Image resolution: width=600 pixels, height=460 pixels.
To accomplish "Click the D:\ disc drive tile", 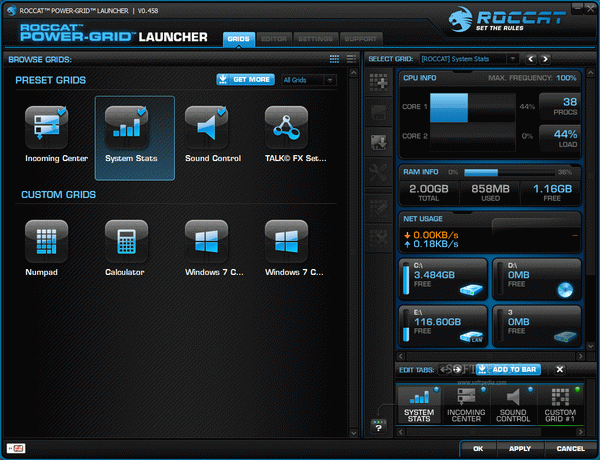I will click(537, 279).
